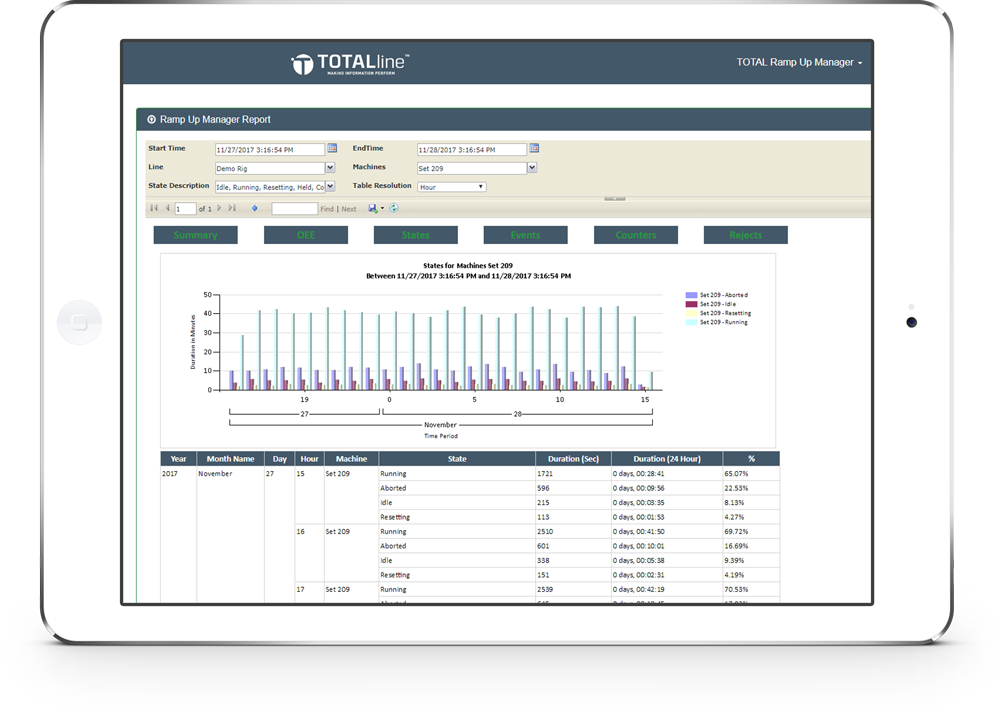
Task: Switch to the OEE tab
Action: (306, 235)
